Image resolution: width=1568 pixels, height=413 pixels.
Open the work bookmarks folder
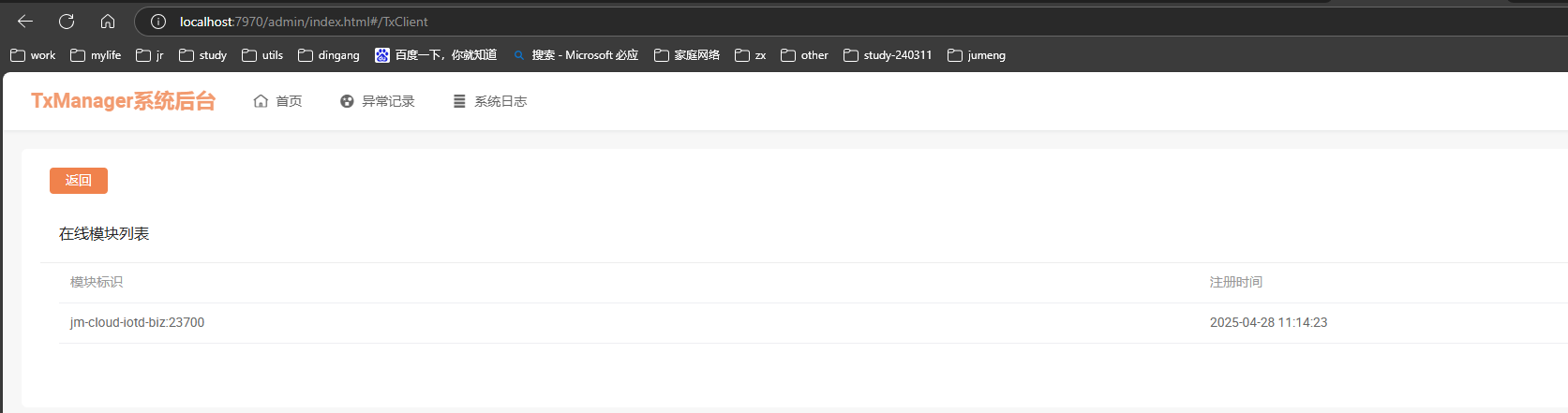coord(33,55)
